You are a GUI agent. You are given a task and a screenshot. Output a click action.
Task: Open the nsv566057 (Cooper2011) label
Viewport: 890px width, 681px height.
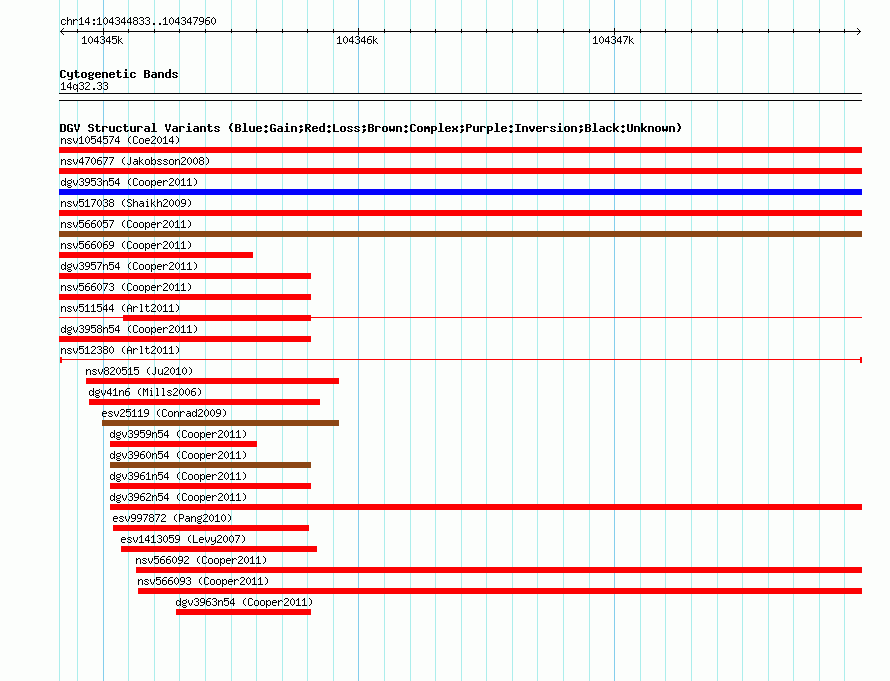[126, 224]
